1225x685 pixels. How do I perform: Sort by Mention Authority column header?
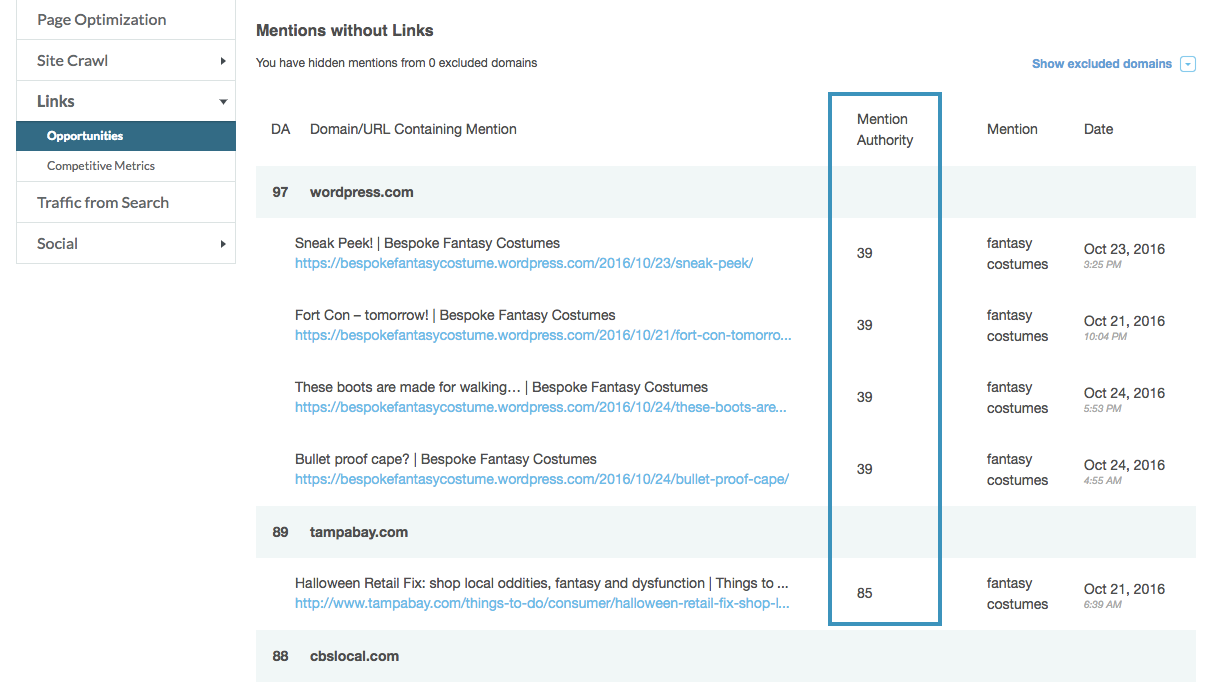(884, 130)
